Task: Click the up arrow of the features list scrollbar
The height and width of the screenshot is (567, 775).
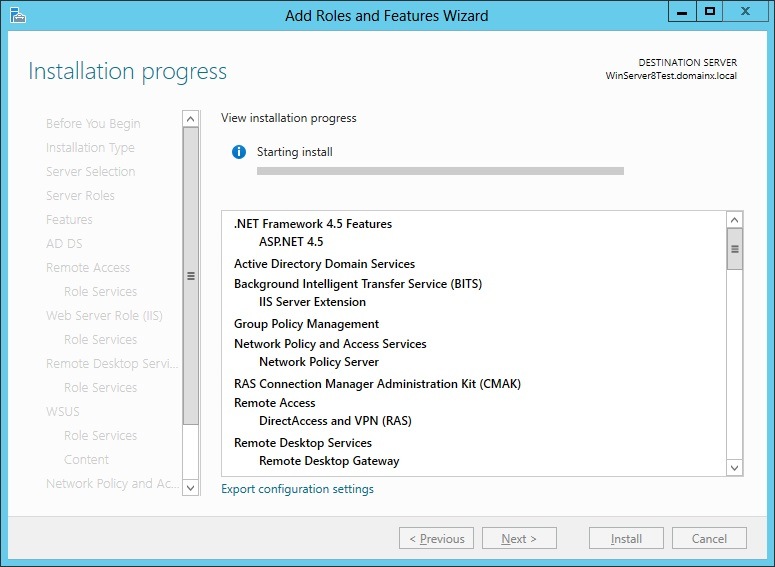Action: click(734, 220)
